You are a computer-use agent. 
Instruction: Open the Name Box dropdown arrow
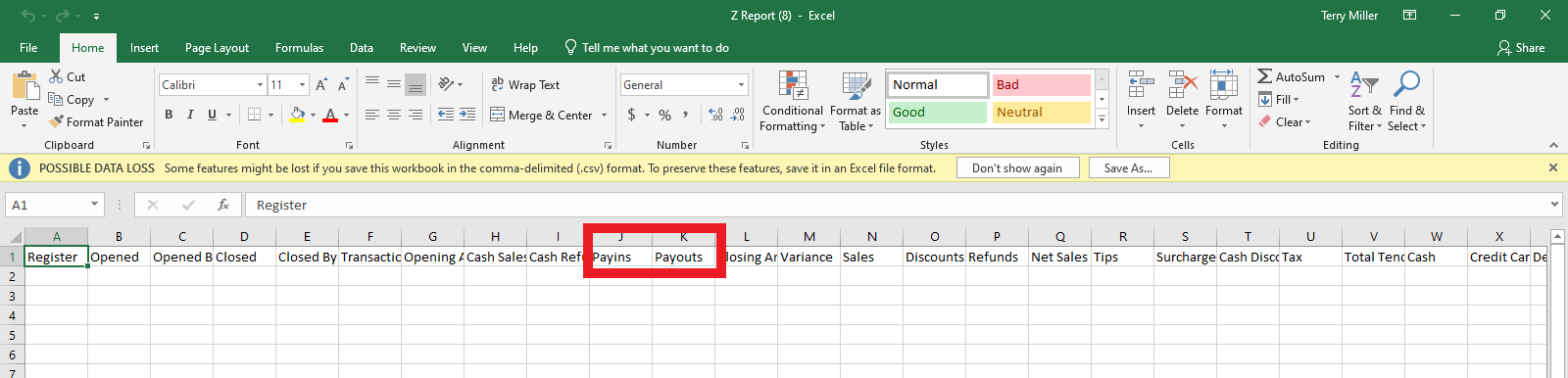pyautogui.click(x=95, y=205)
